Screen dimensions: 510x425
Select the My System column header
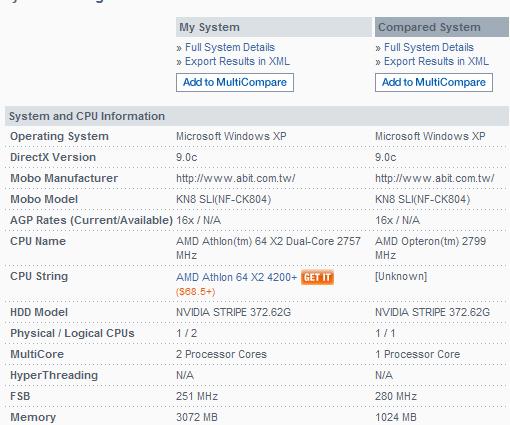pos(274,27)
